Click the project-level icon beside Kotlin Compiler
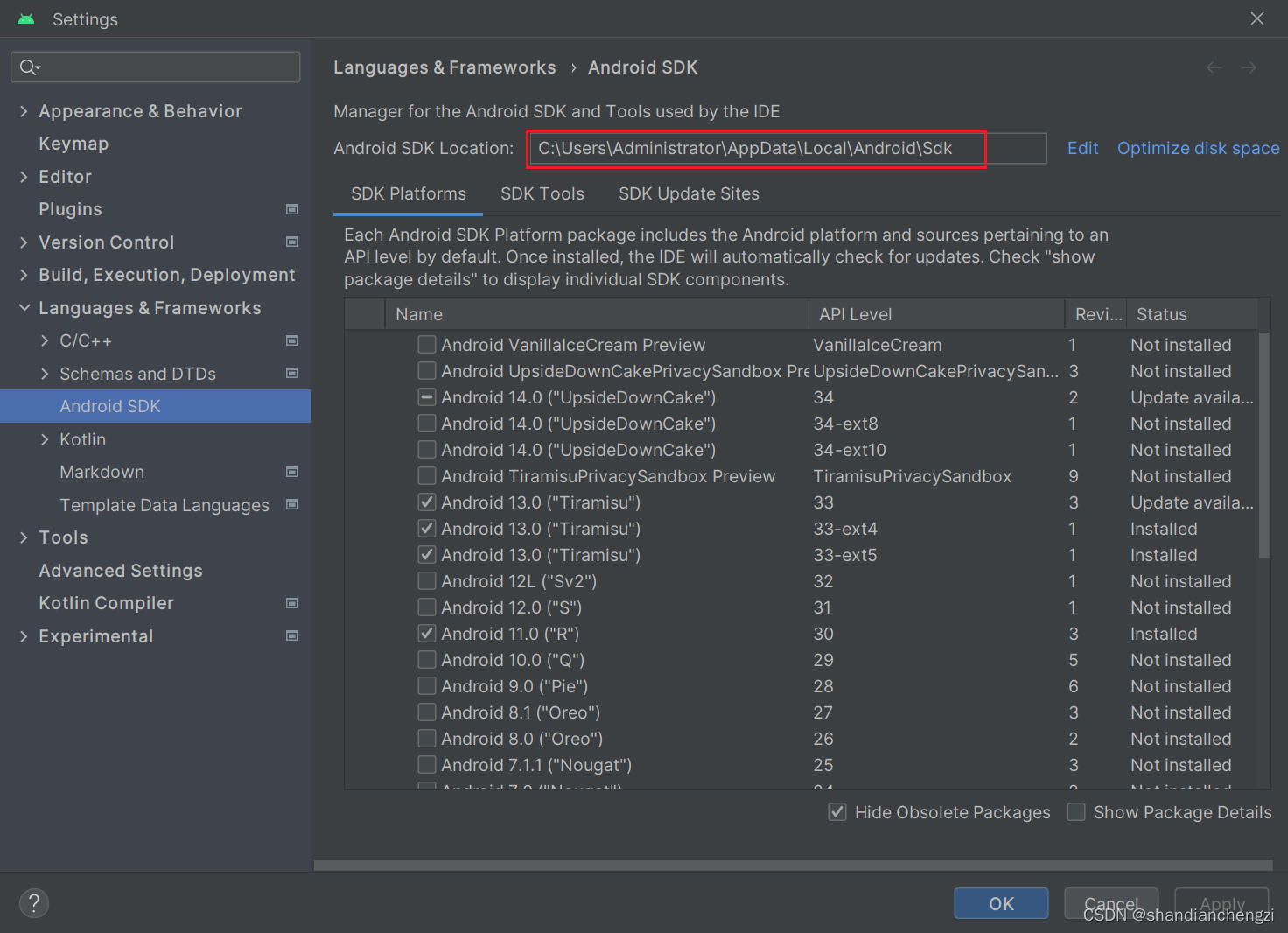This screenshot has width=1288, height=933. [292, 603]
